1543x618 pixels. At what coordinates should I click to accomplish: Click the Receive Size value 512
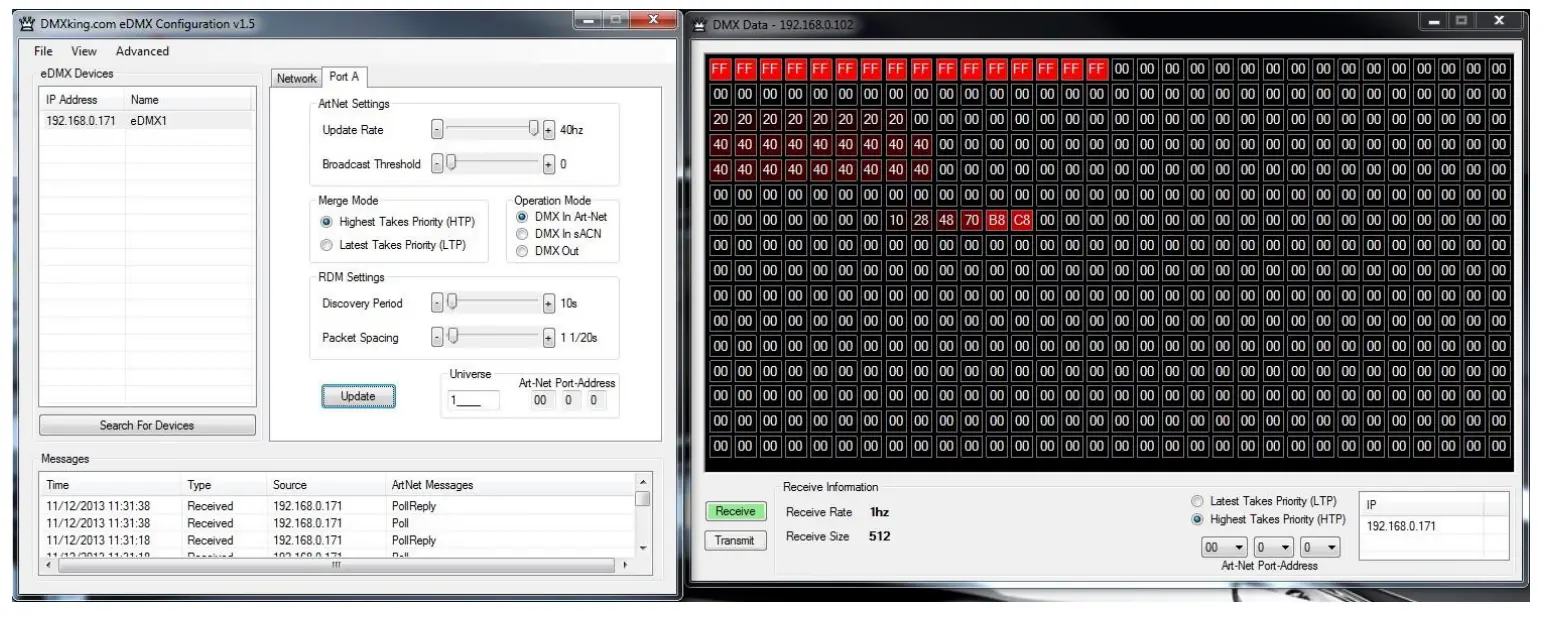click(x=880, y=536)
